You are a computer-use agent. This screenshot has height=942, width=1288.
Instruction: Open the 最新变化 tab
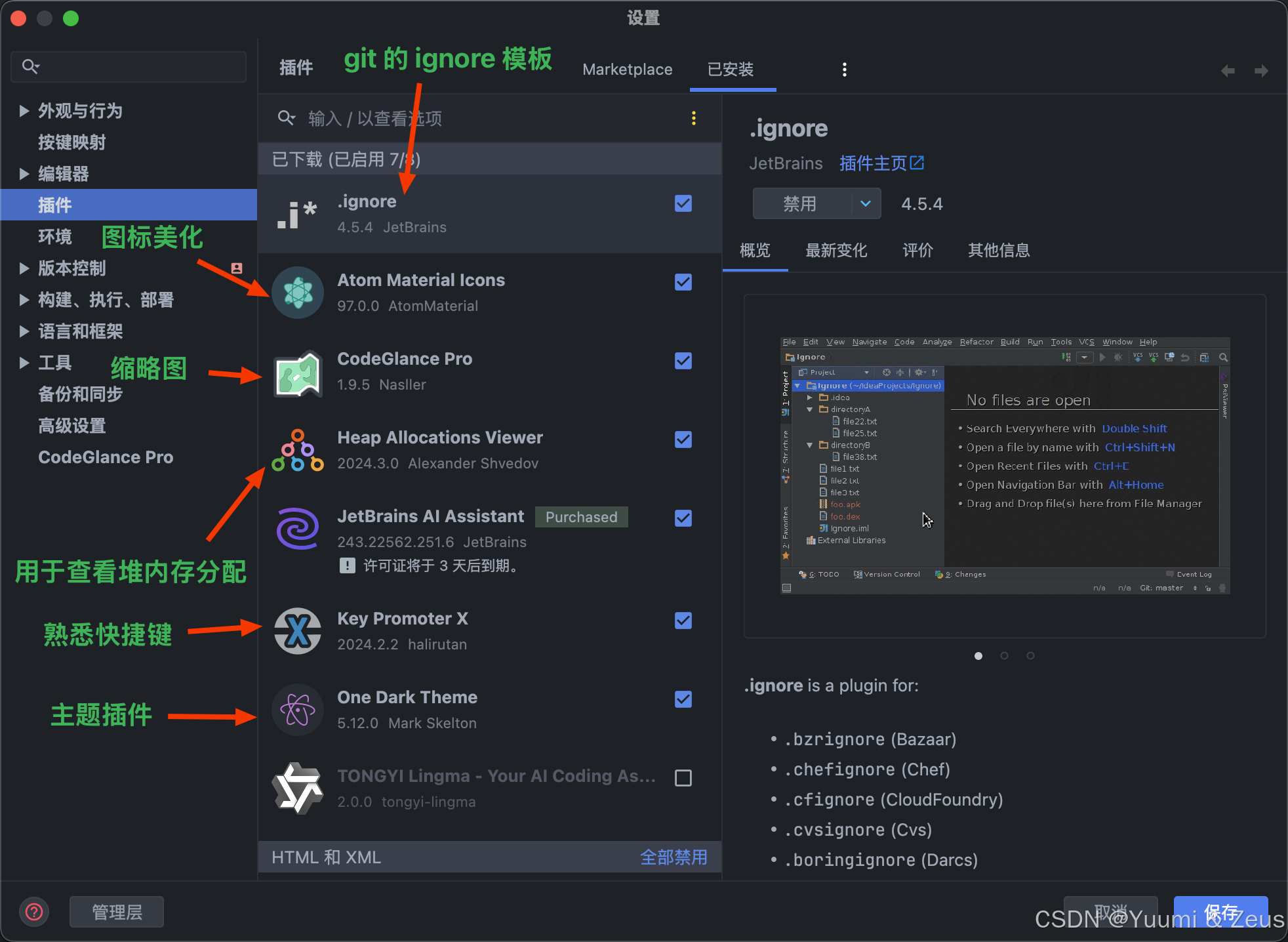835,251
